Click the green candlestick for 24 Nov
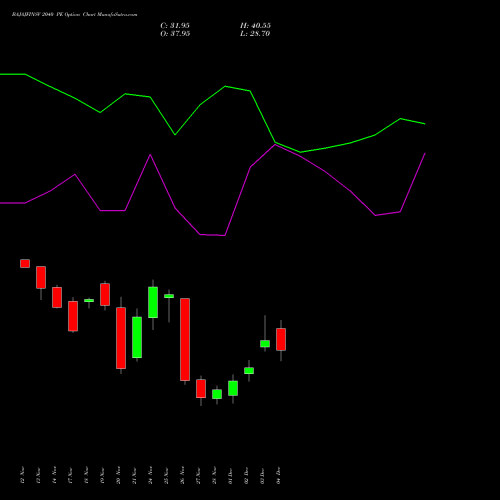Image resolution: width=500 pixels, height=500 pixels. (x=153, y=302)
